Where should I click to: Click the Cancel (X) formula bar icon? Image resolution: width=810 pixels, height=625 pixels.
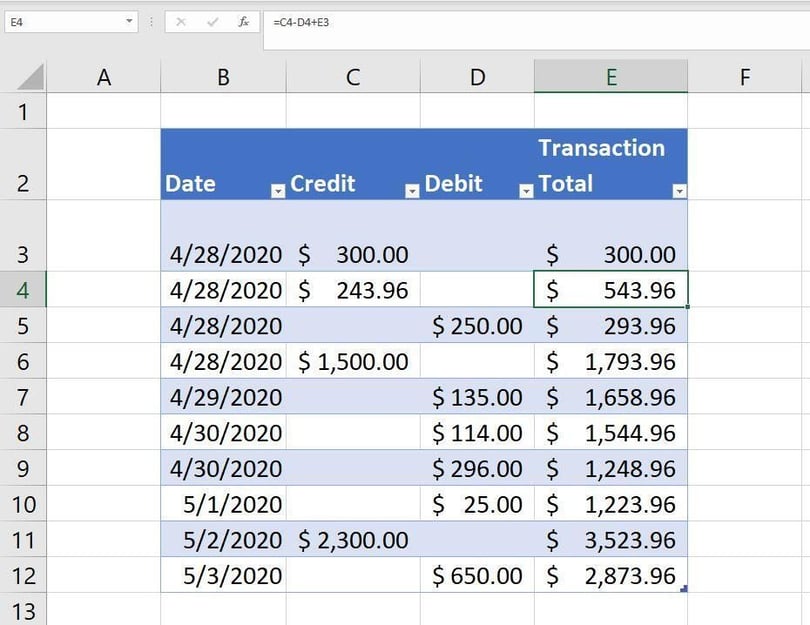[181, 21]
